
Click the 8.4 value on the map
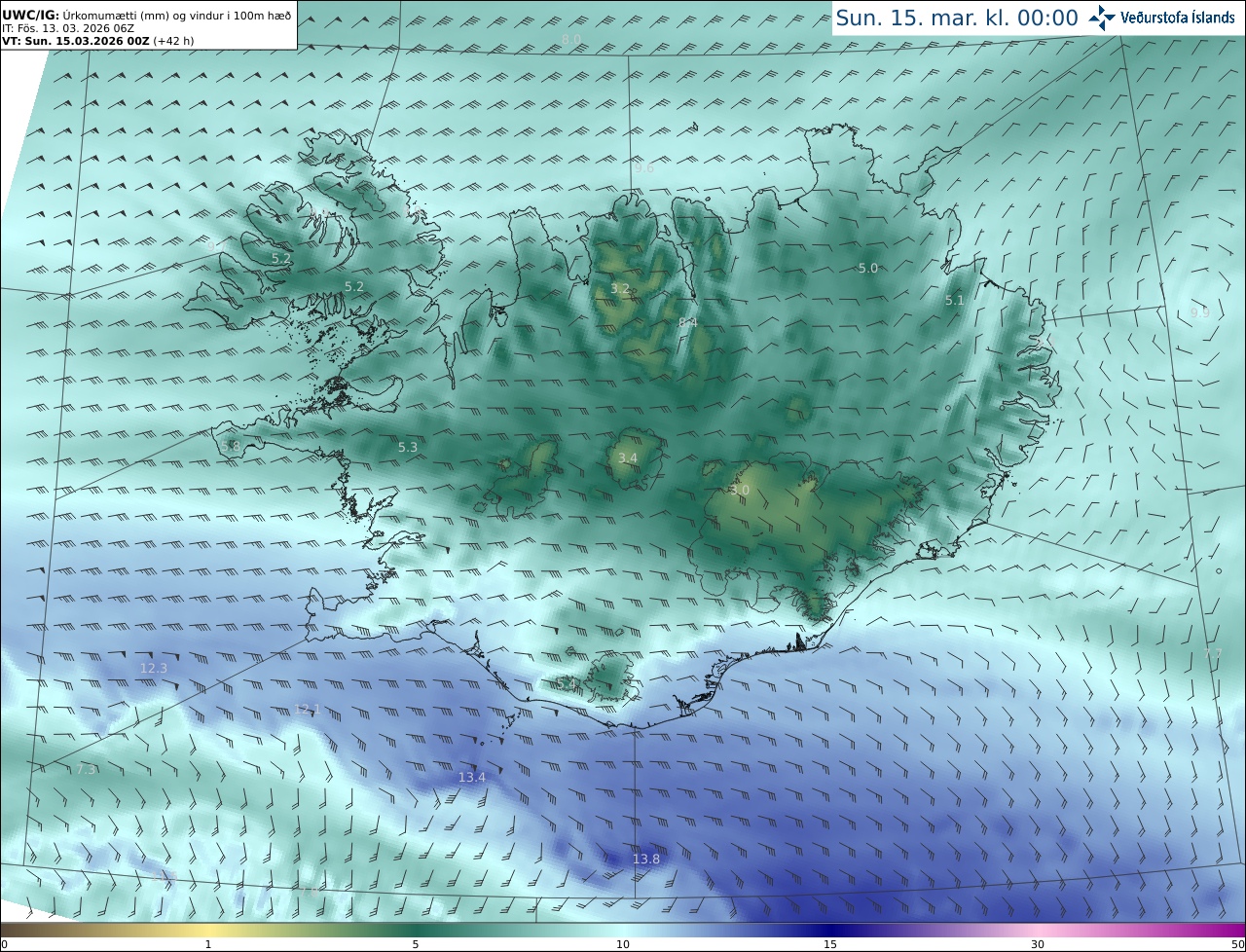pyautogui.click(x=688, y=322)
